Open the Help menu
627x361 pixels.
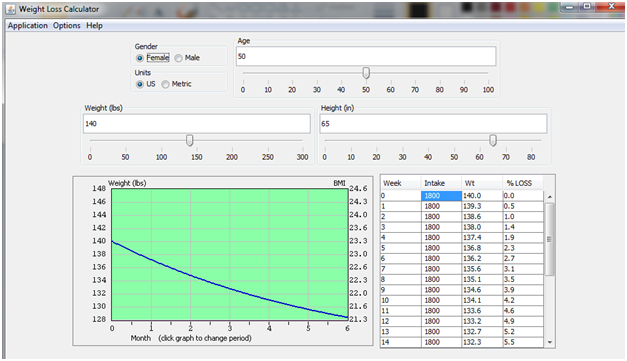(94, 26)
